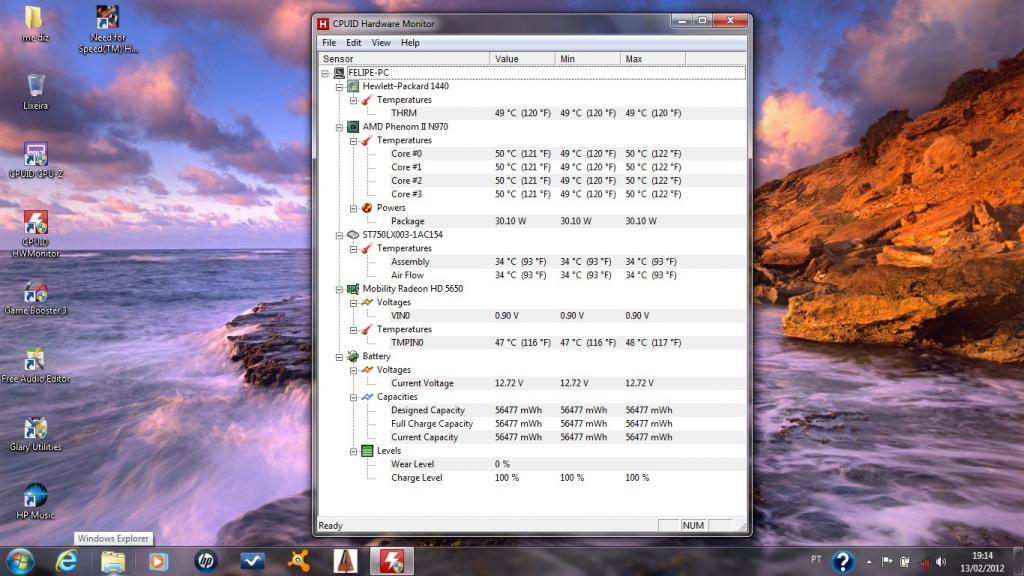Click the Sensor column header
Screen dimensions: 1024x576
pyautogui.click(x=404, y=59)
